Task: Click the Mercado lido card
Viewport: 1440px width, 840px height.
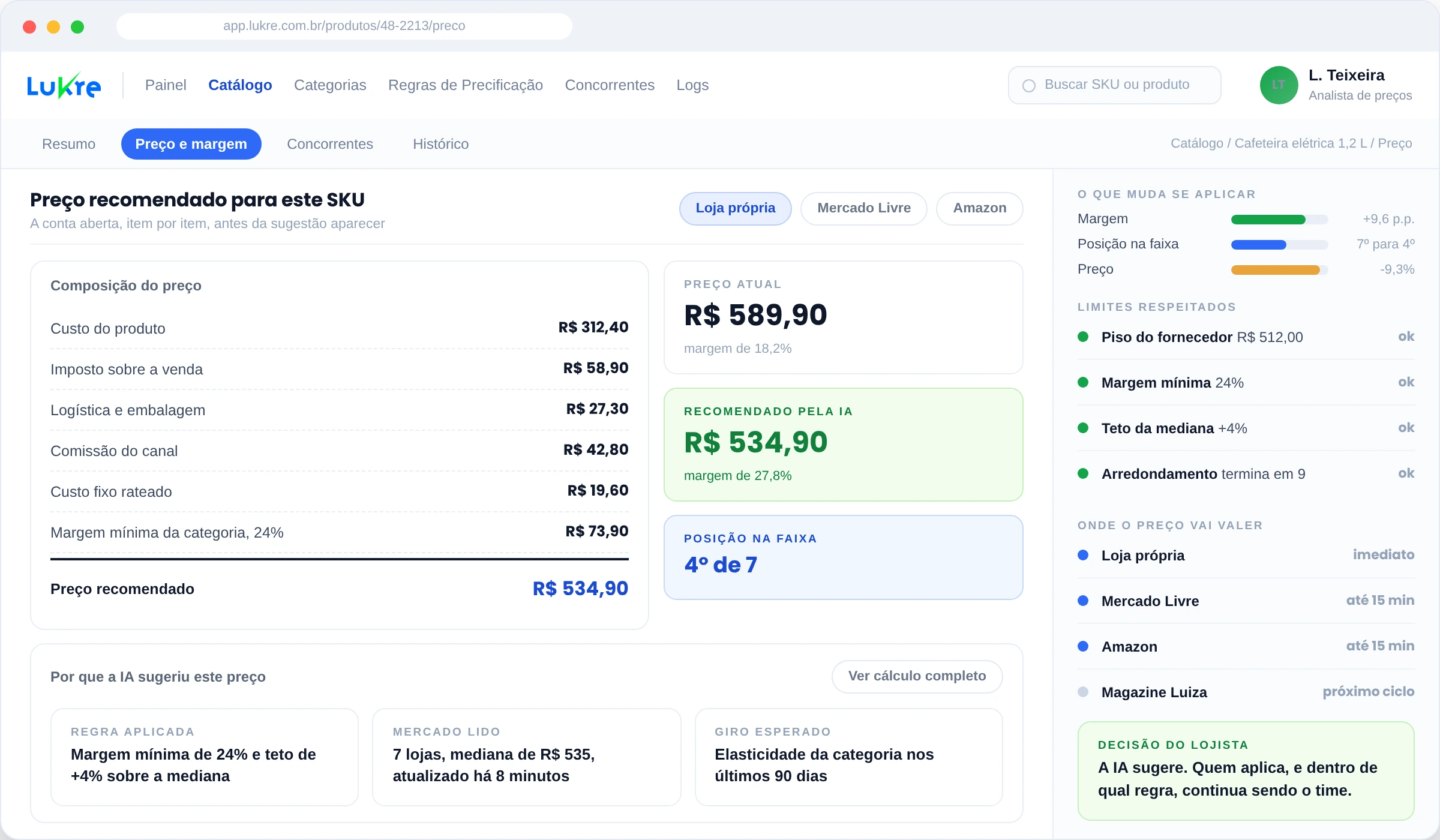Action: [527, 757]
